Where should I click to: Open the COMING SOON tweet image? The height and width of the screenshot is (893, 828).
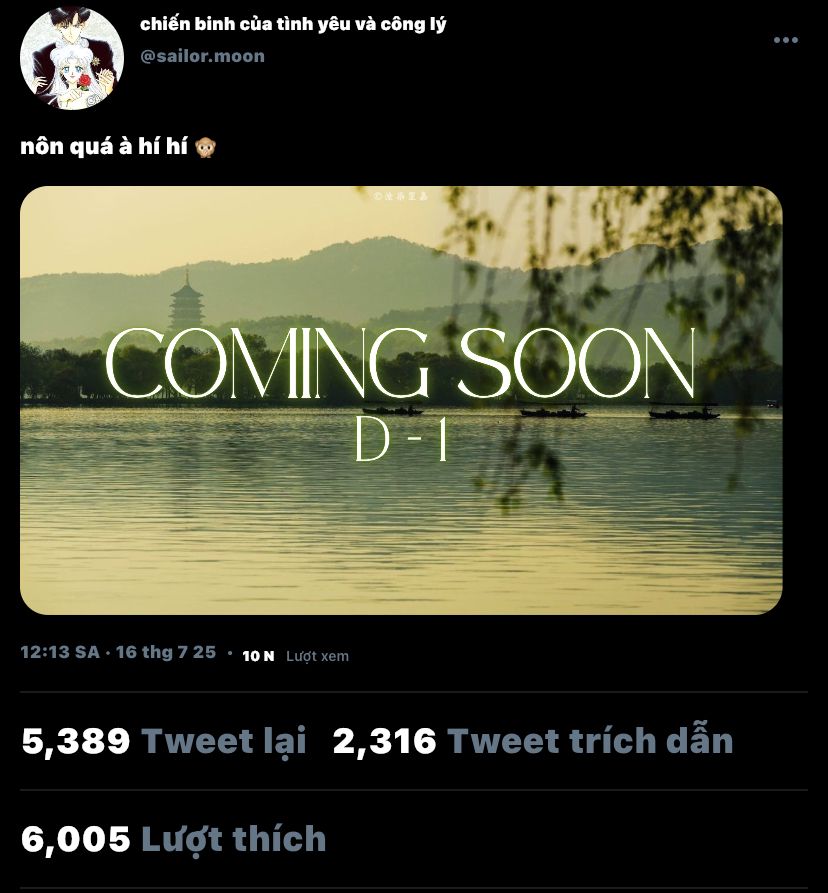point(401,400)
